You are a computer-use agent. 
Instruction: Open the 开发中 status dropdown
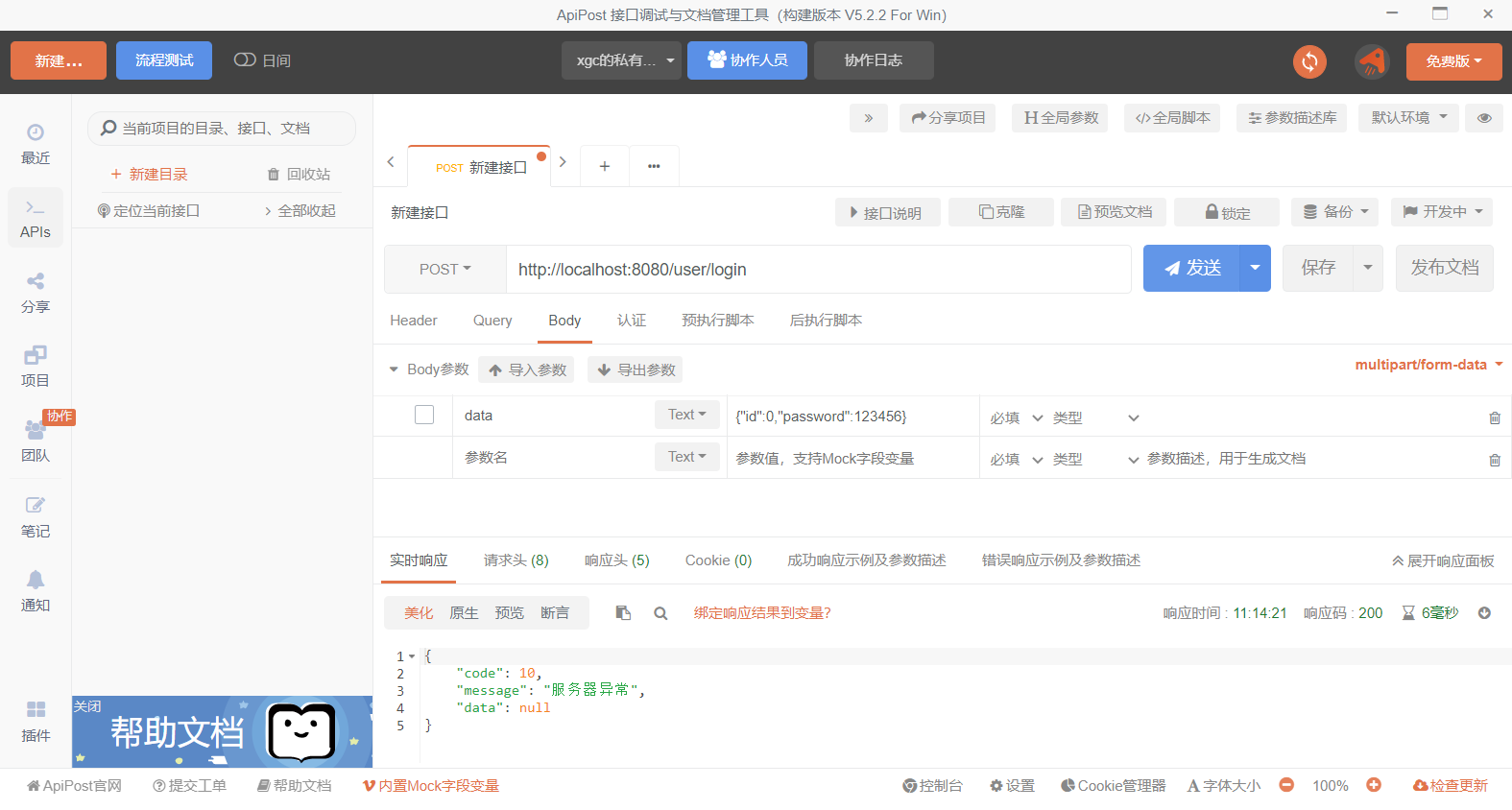(x=1442, y=212)
